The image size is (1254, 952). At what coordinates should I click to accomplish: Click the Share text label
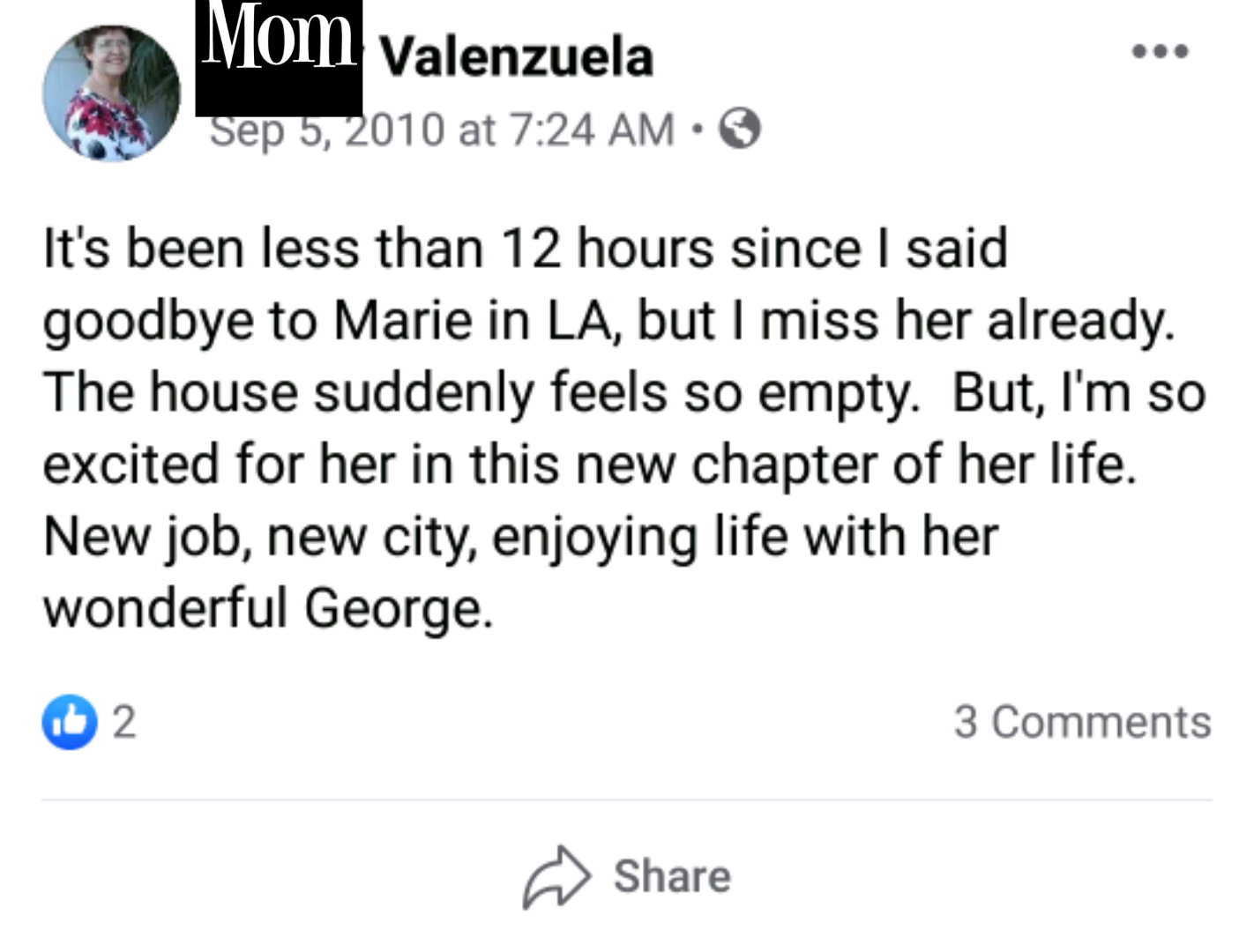[x=672, y=876]
